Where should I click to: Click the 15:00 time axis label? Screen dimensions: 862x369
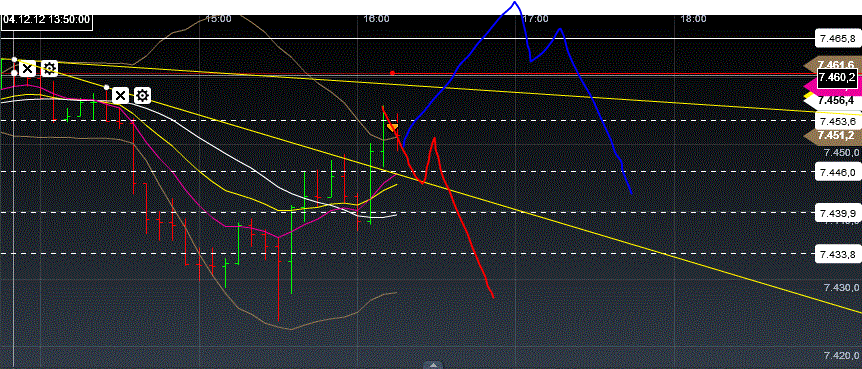pyautogui.click(x=218, y=19)
